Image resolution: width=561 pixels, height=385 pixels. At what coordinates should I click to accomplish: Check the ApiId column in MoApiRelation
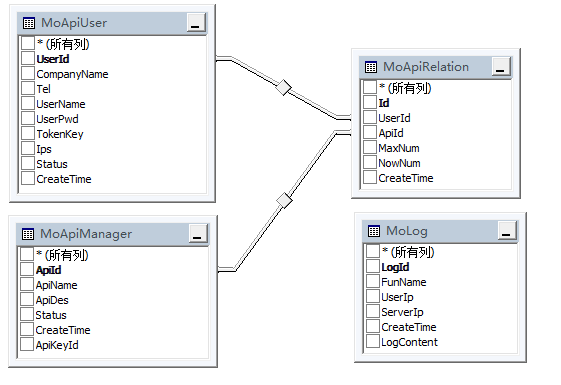click(370, 132)
